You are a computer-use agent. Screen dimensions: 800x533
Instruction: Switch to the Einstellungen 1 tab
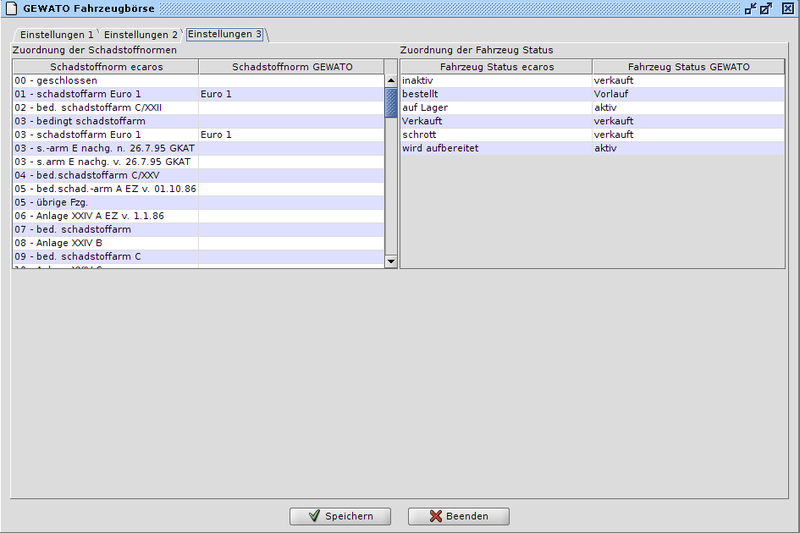56,34
